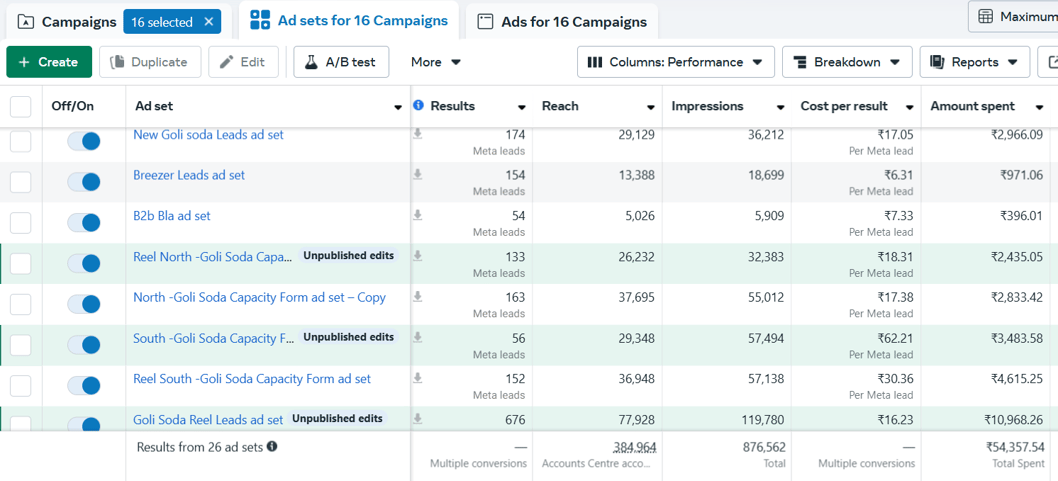Toggle off South Goli Soda Capacity ad set
Screen dimensions: 1058x481
[84, 345]
